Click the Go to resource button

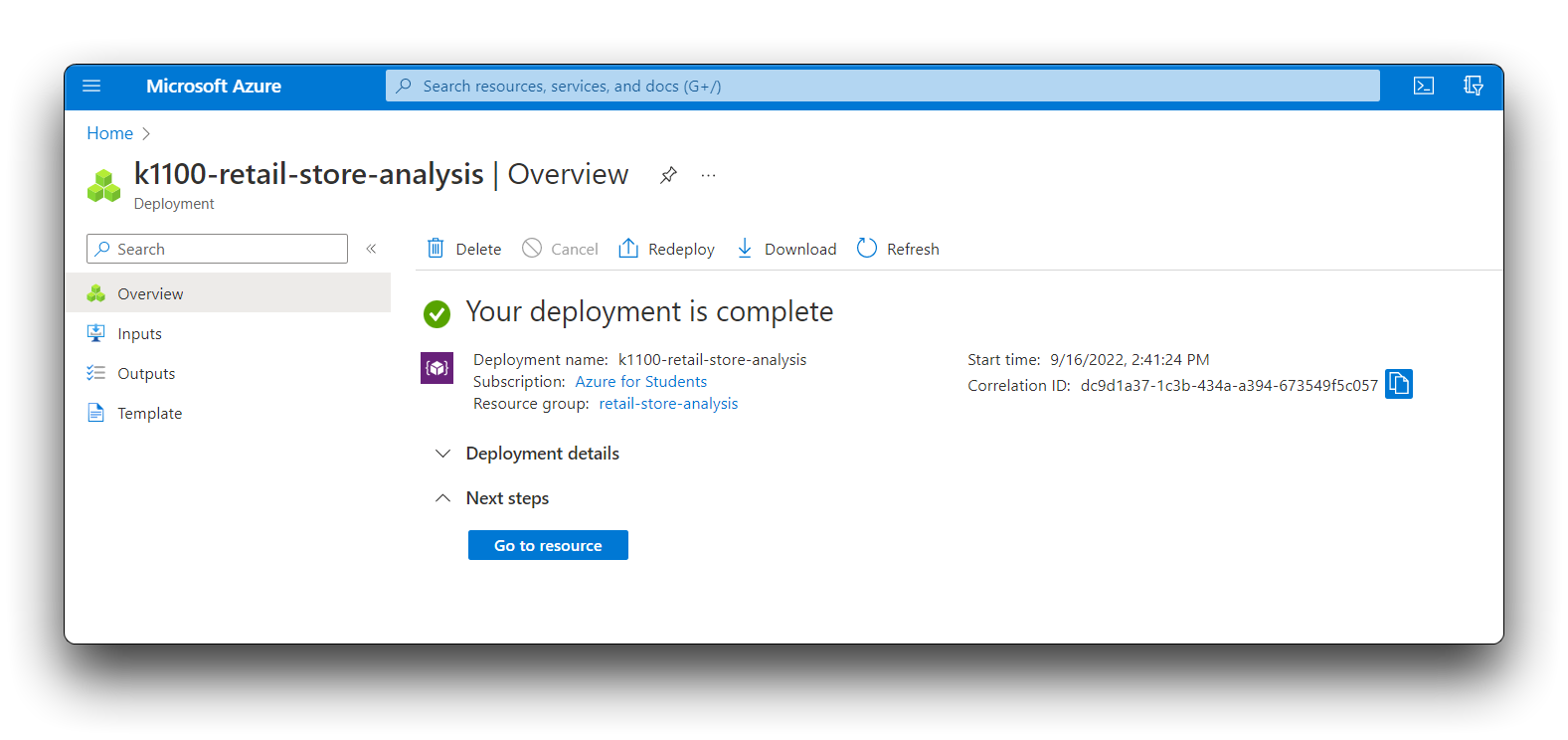pos(548,545)
